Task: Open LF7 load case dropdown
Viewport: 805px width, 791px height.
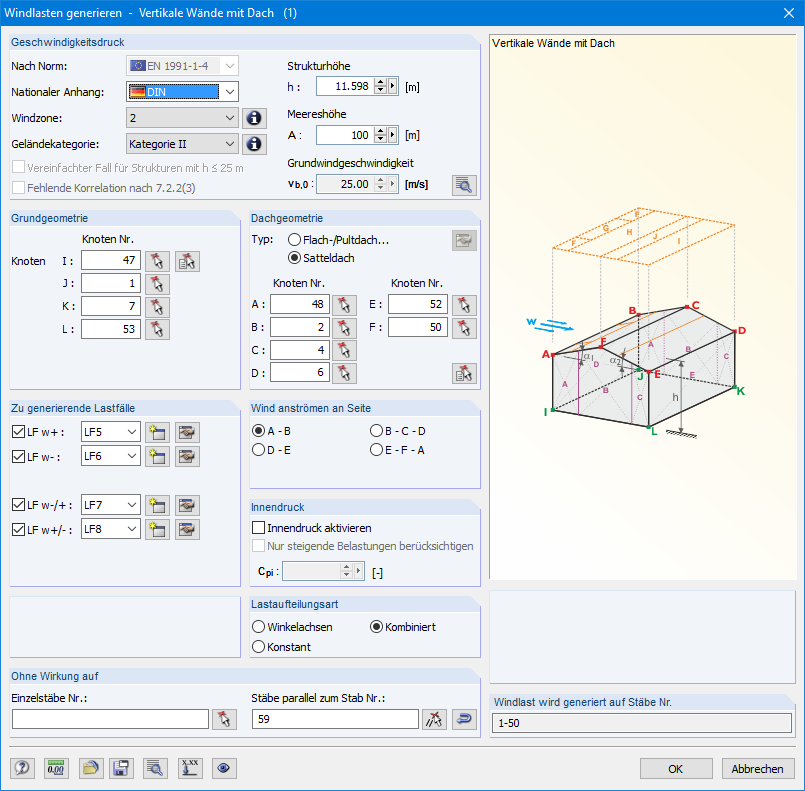Action: (x=132, y=505)
